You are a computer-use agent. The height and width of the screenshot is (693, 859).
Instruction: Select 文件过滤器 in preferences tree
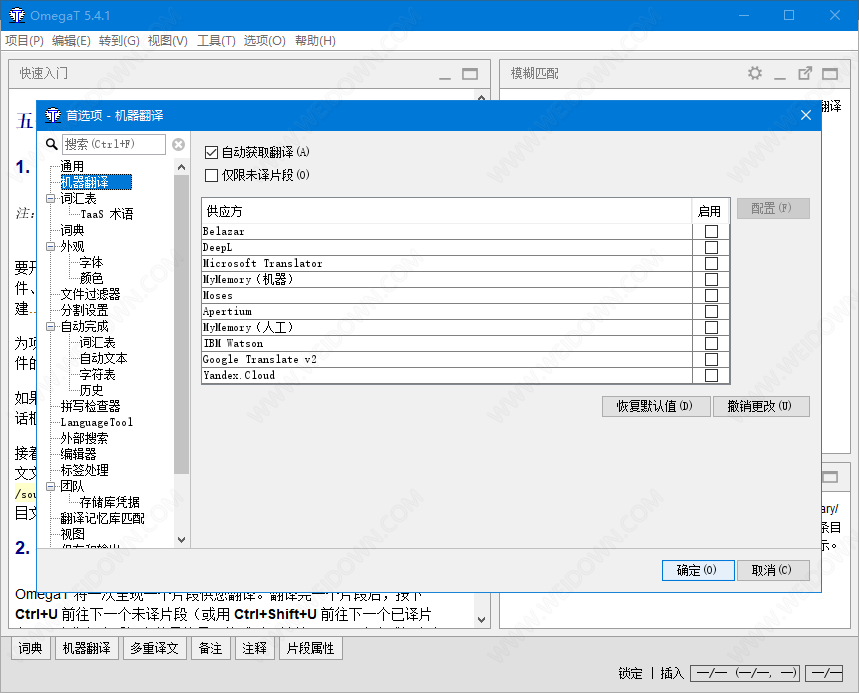point(90,294)
